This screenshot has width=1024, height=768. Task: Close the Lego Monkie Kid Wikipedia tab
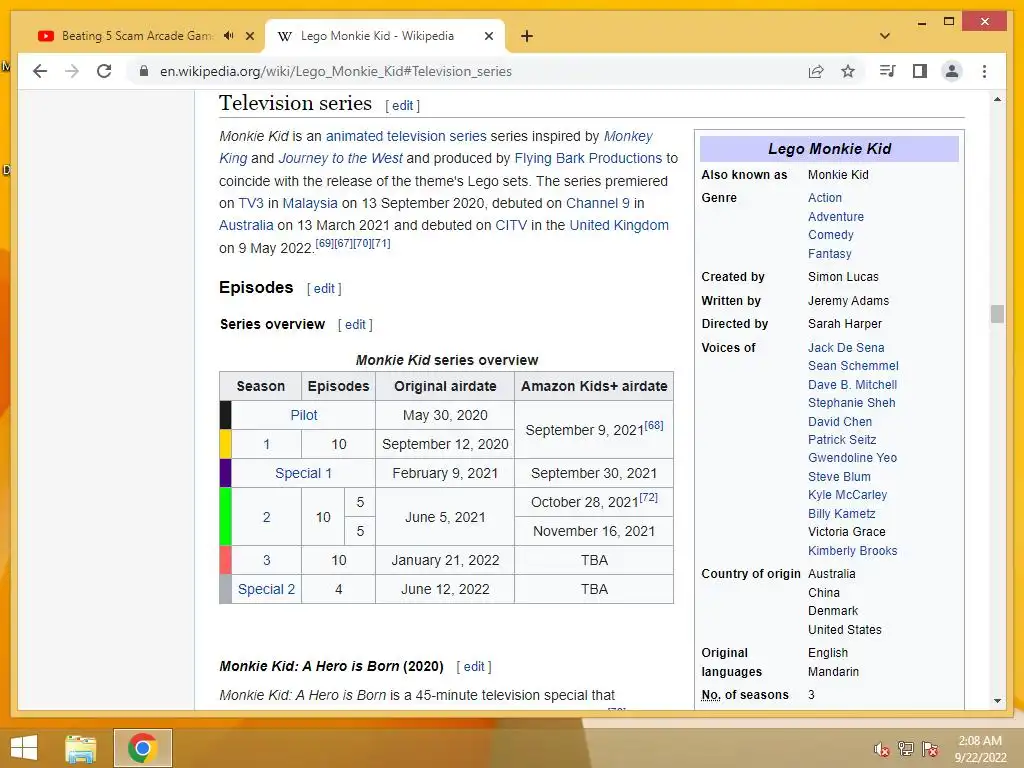[488, 36]
